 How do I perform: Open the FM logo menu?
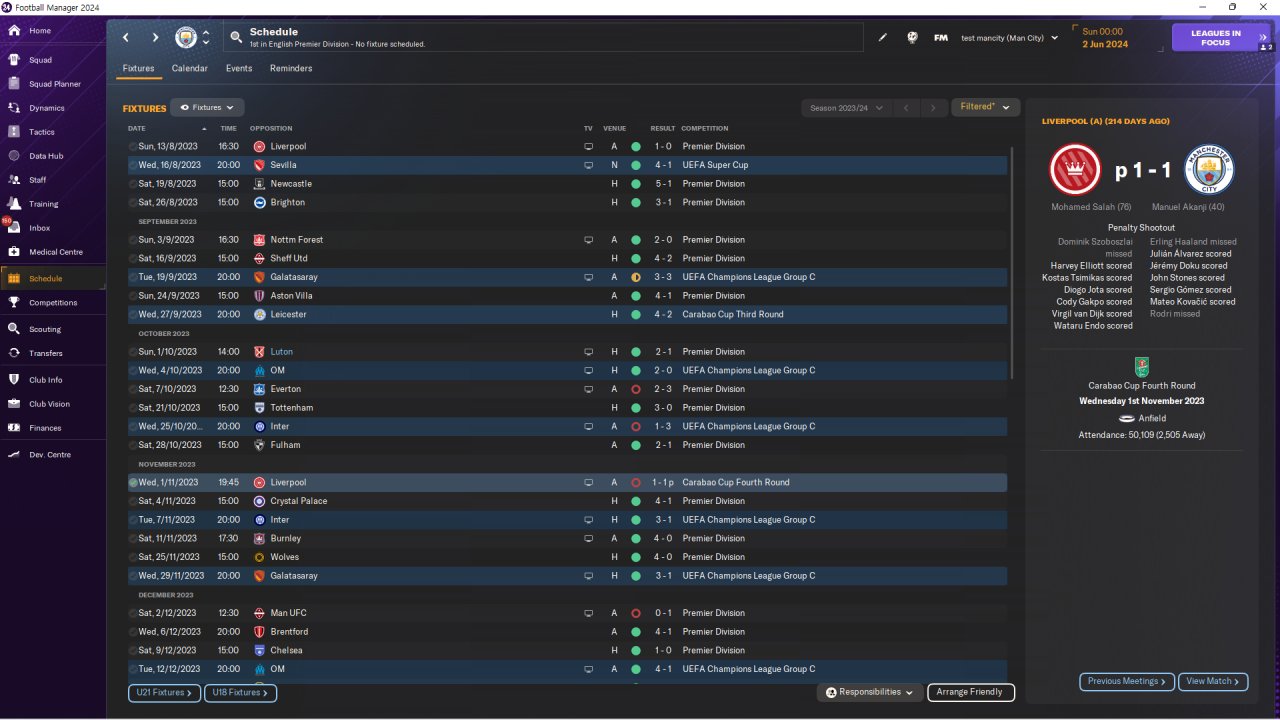pyautogui.click(x=941, y=38)
